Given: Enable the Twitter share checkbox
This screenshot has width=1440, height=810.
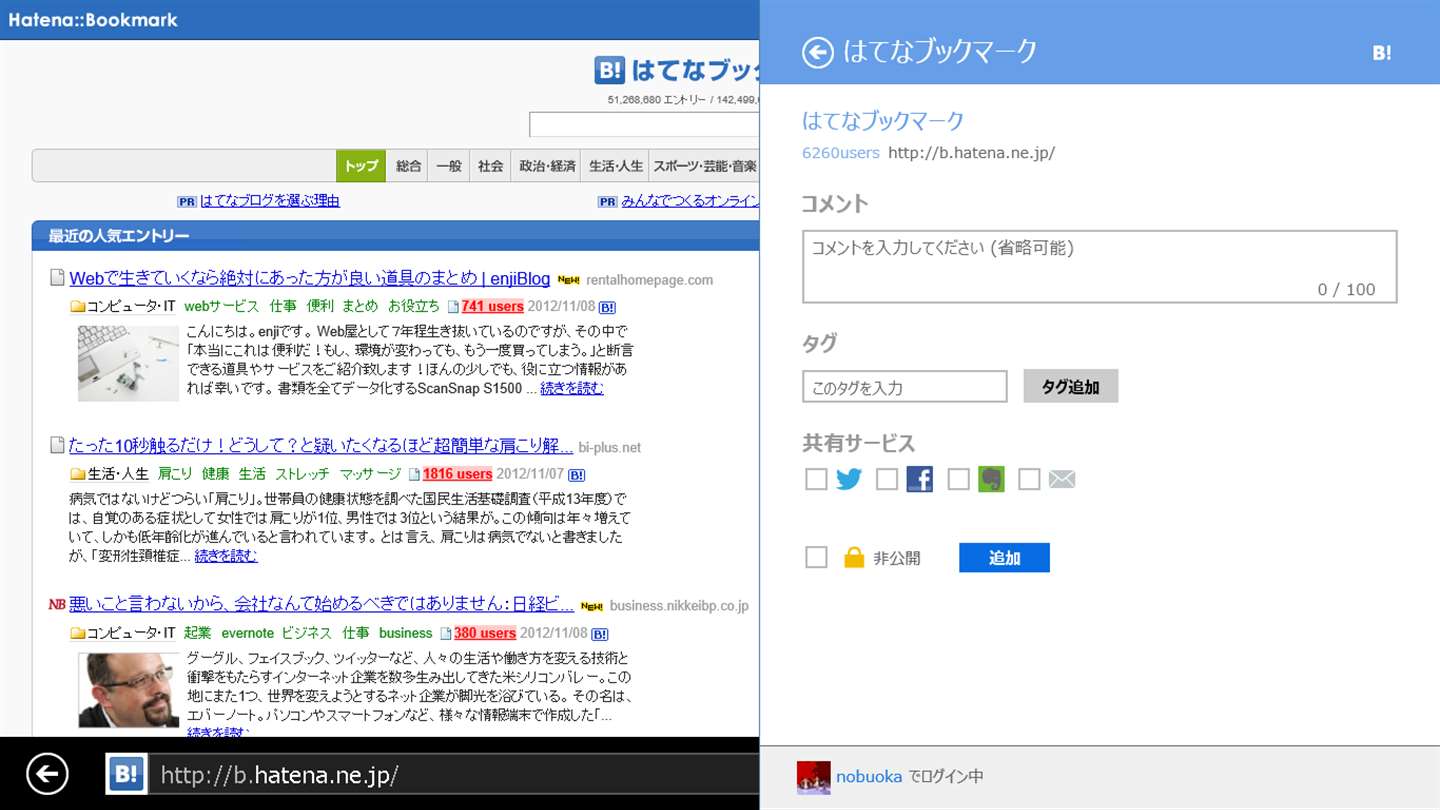Looking at the screenshot, I should click(816, 480).
